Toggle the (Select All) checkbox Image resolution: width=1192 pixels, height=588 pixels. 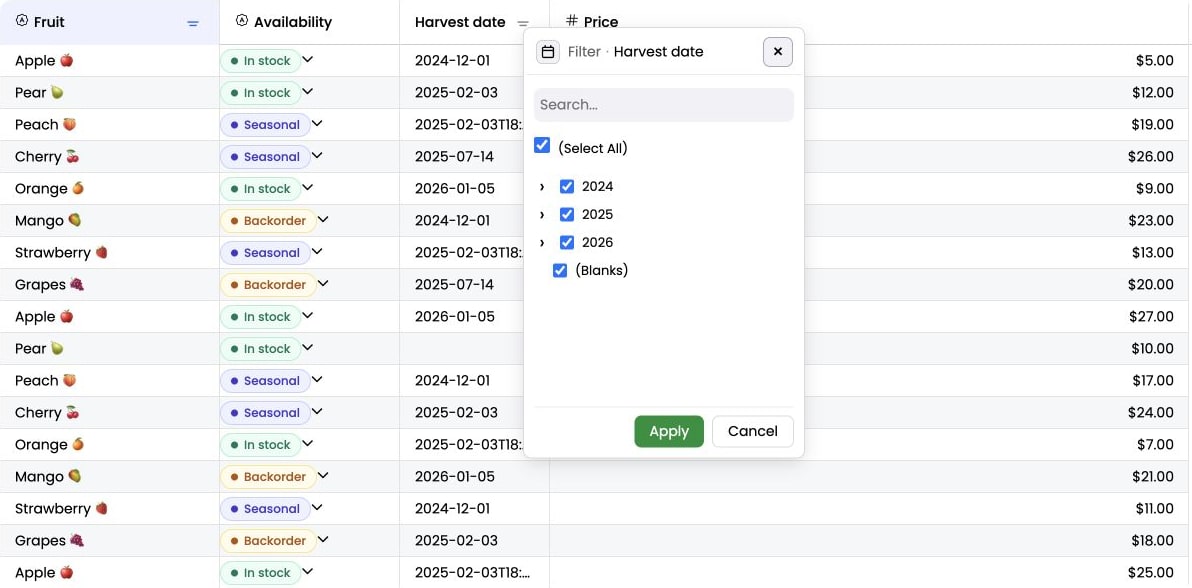[x=542, y=145]
